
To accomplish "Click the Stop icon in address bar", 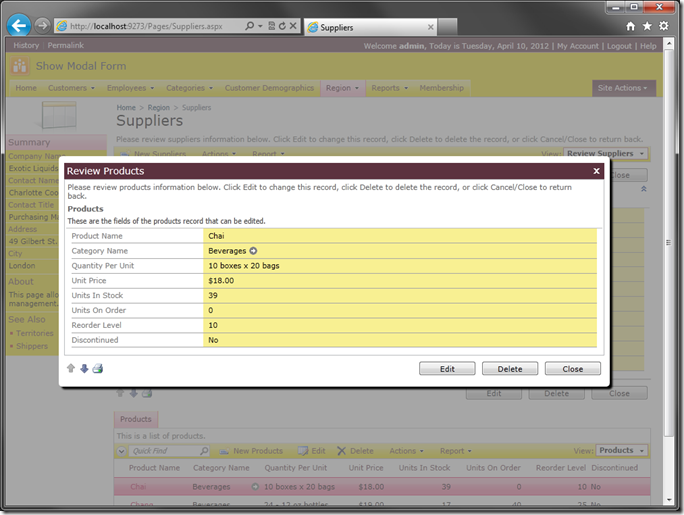I will [293, 26].
